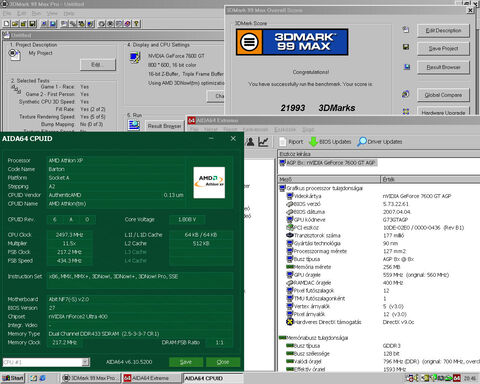Click the Run section monitor icon in 3DMark
The image size is (480, 384).
(134, 125)
